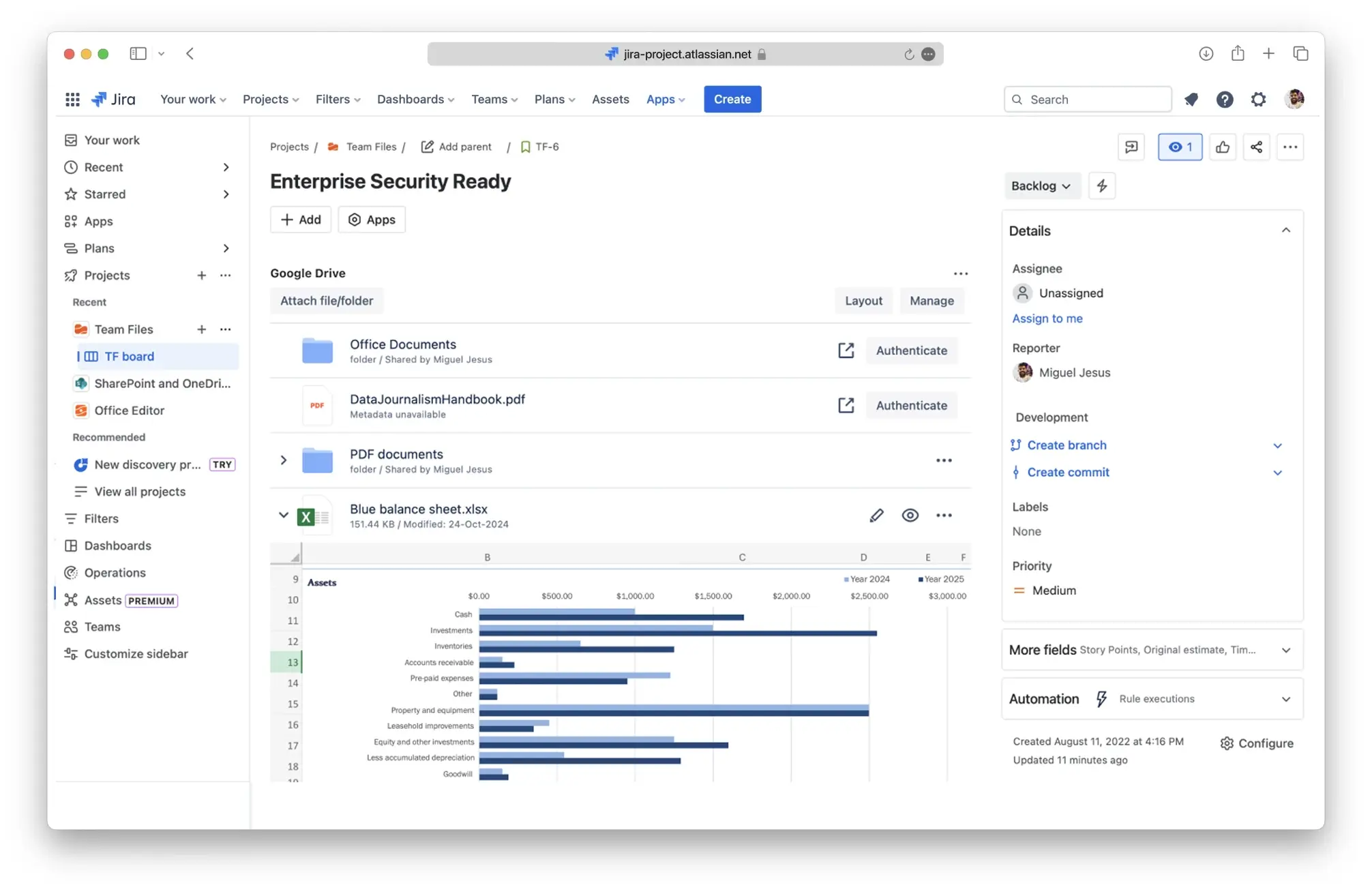This screenshot has height=892, width=1372.
Task: Open Apps top menu
Action: [666, 100]
